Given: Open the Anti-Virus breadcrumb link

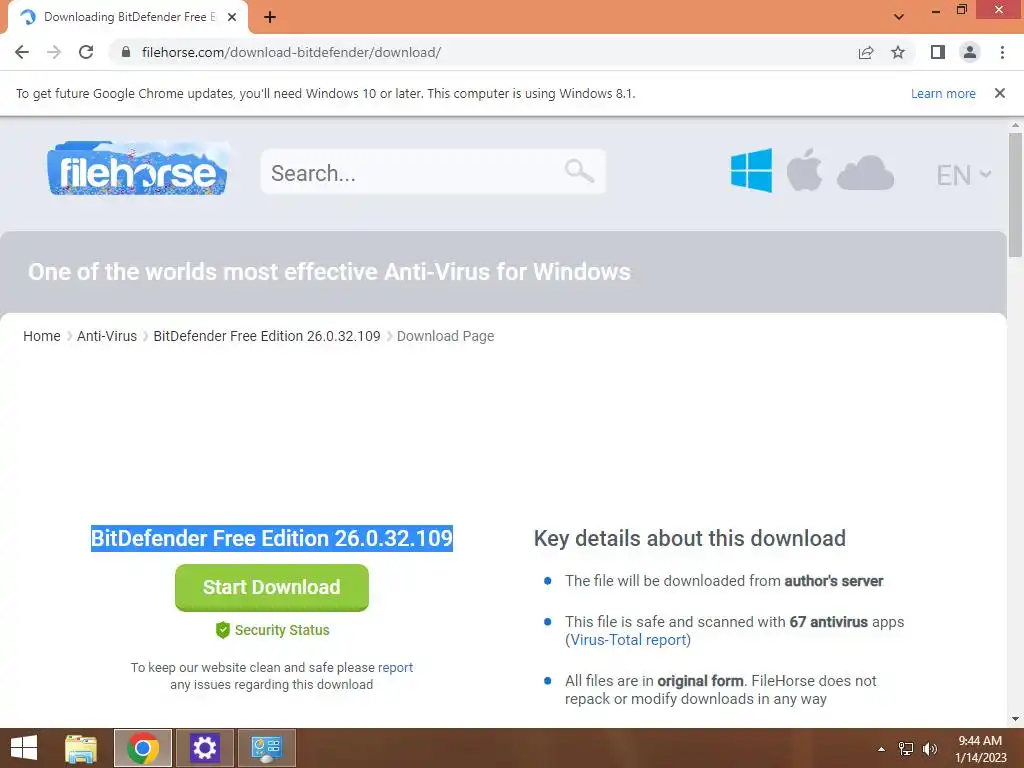Looking at the screenshot, I should (x=107, y=336).
